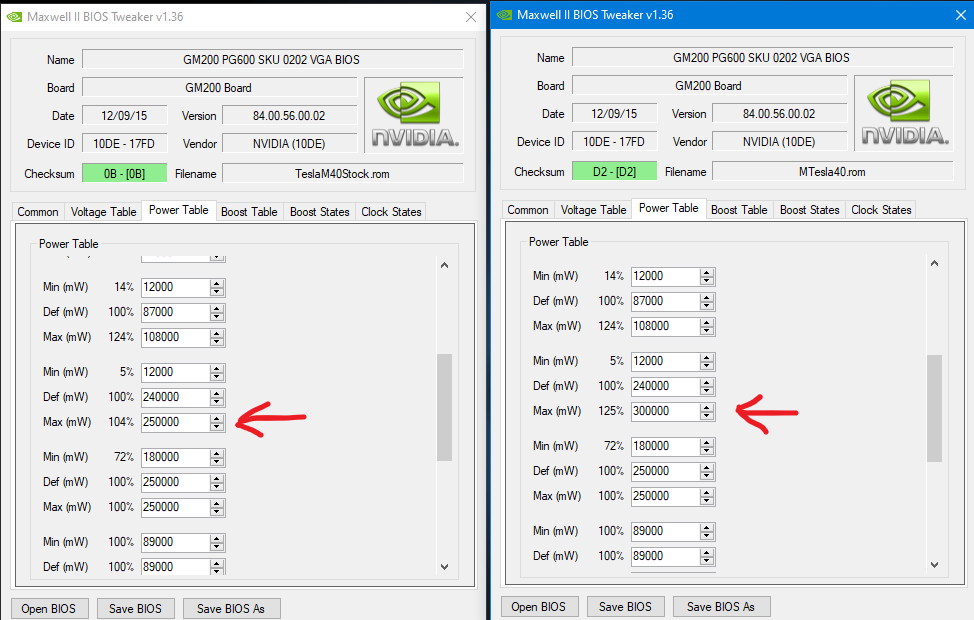The width and height of the screenshot is (974, 620).
Task: Select Power Table tab in MTesla40.rom window
Action: click(x=668, y=208)
